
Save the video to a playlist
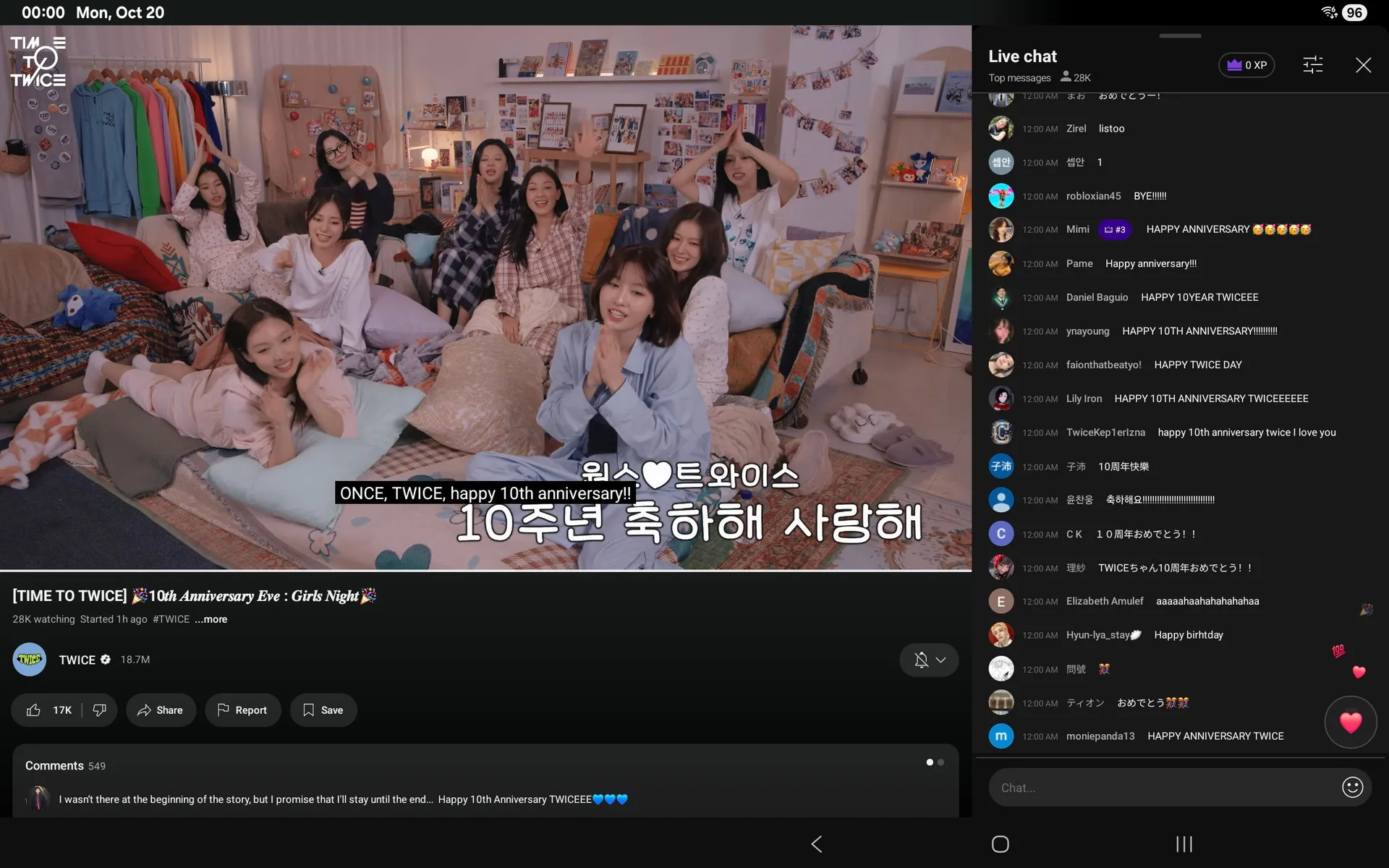click(x=323, y=710)
